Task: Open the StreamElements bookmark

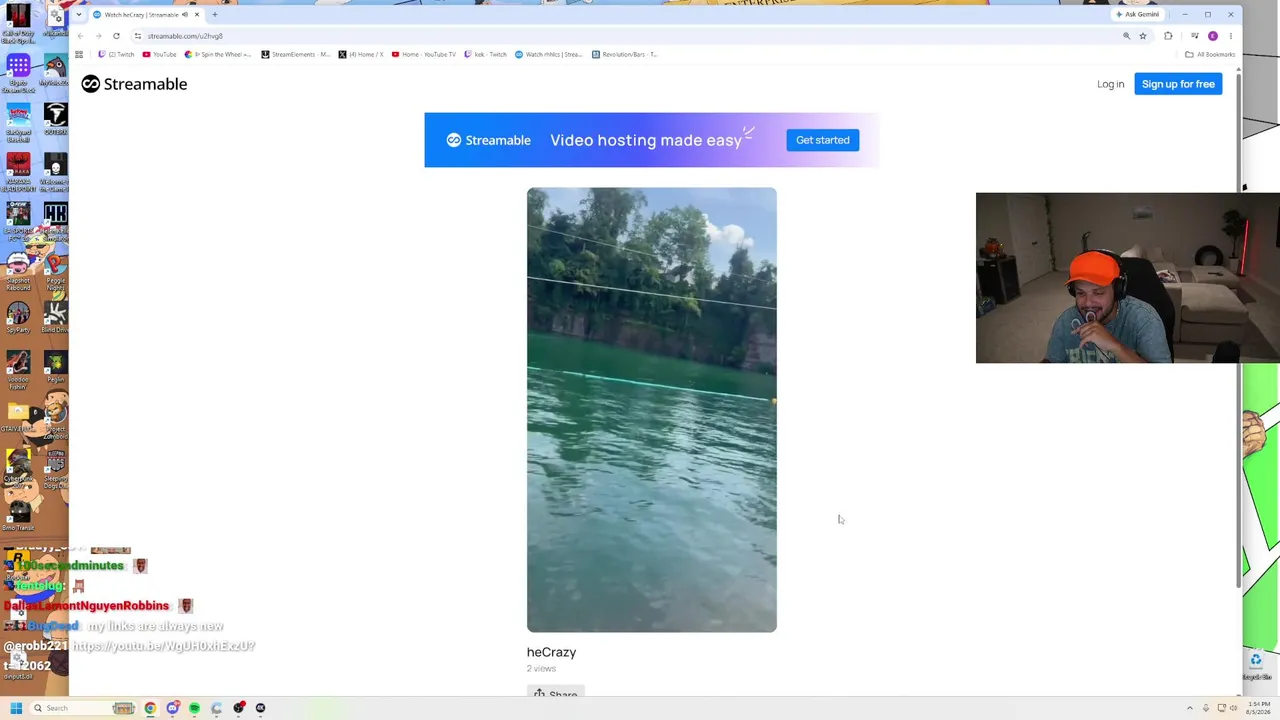Action: coord(296,54)
